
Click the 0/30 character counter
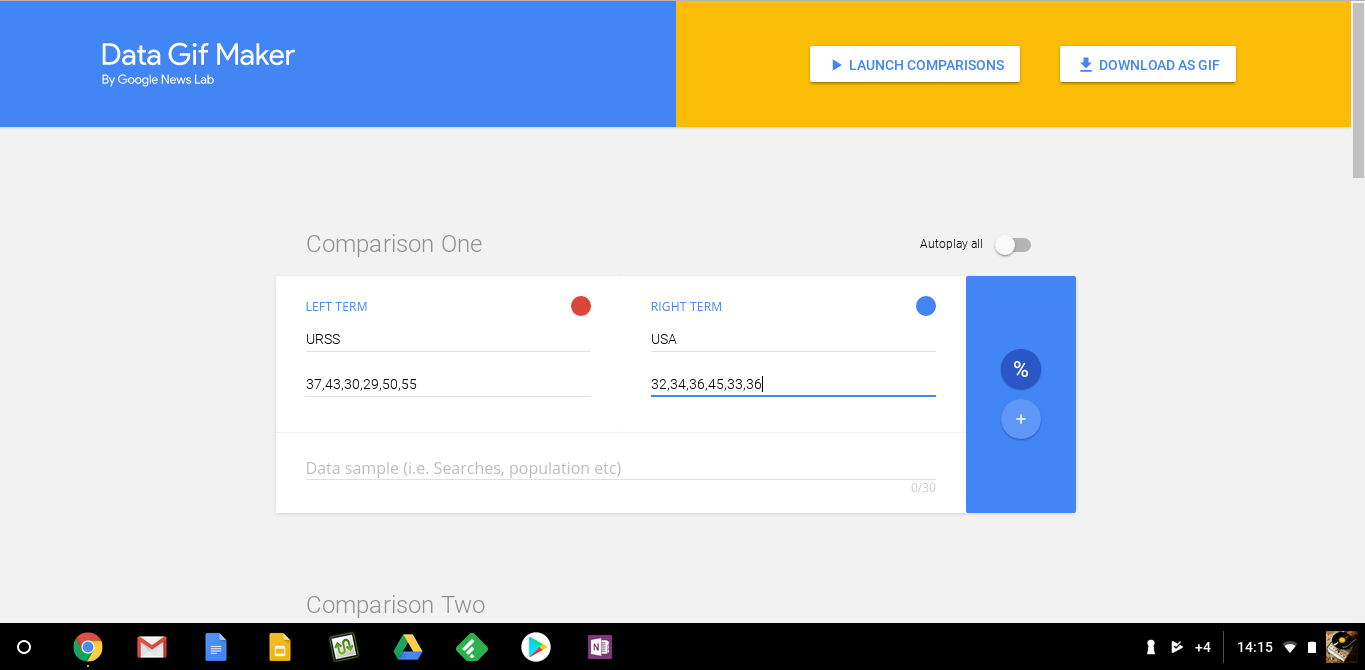923,488
